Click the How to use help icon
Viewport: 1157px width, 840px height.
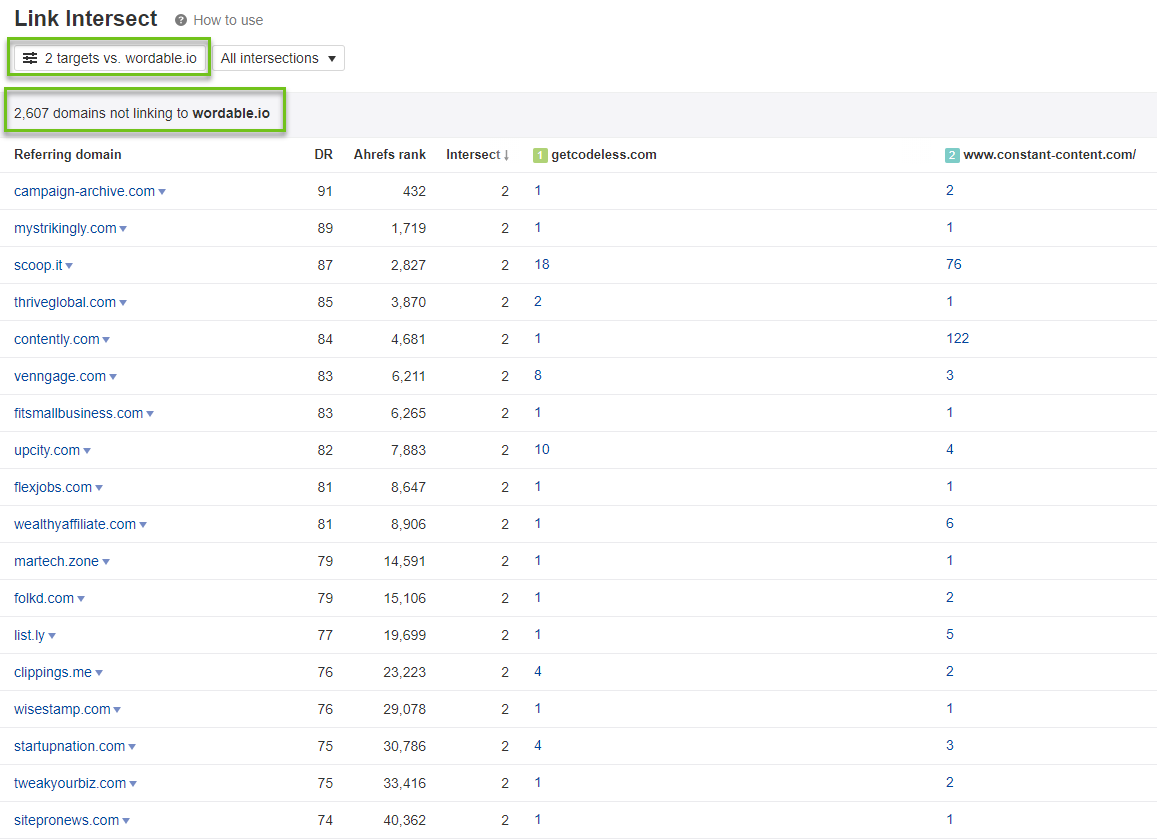click(181, 21)
